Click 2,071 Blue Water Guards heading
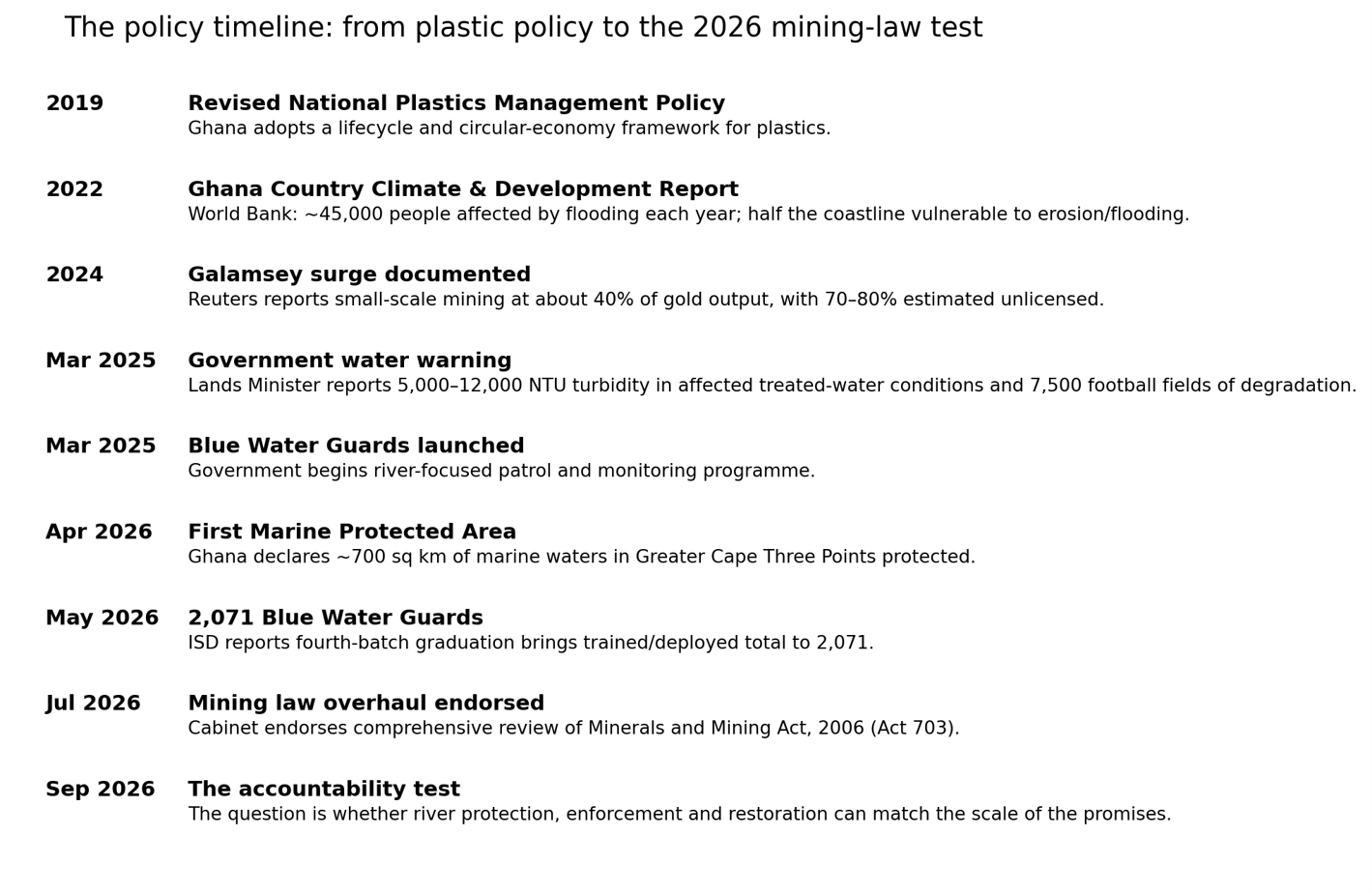 point(336,619)
